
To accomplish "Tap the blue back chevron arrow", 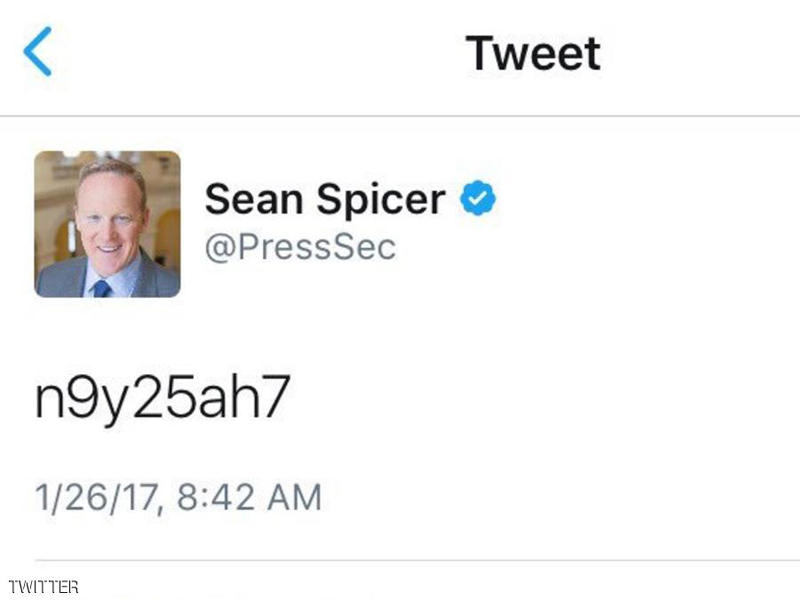I will point(38,53).
